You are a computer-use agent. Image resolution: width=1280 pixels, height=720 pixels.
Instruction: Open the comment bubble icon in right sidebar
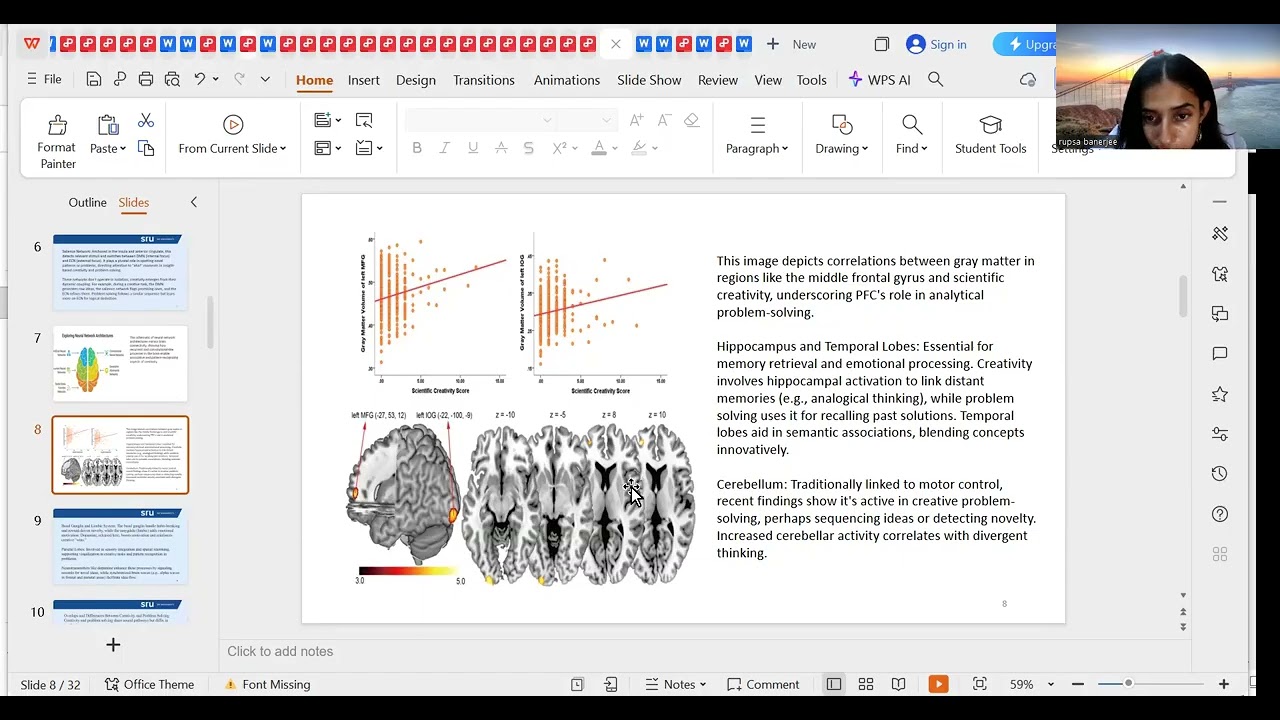click(1220, 354)
